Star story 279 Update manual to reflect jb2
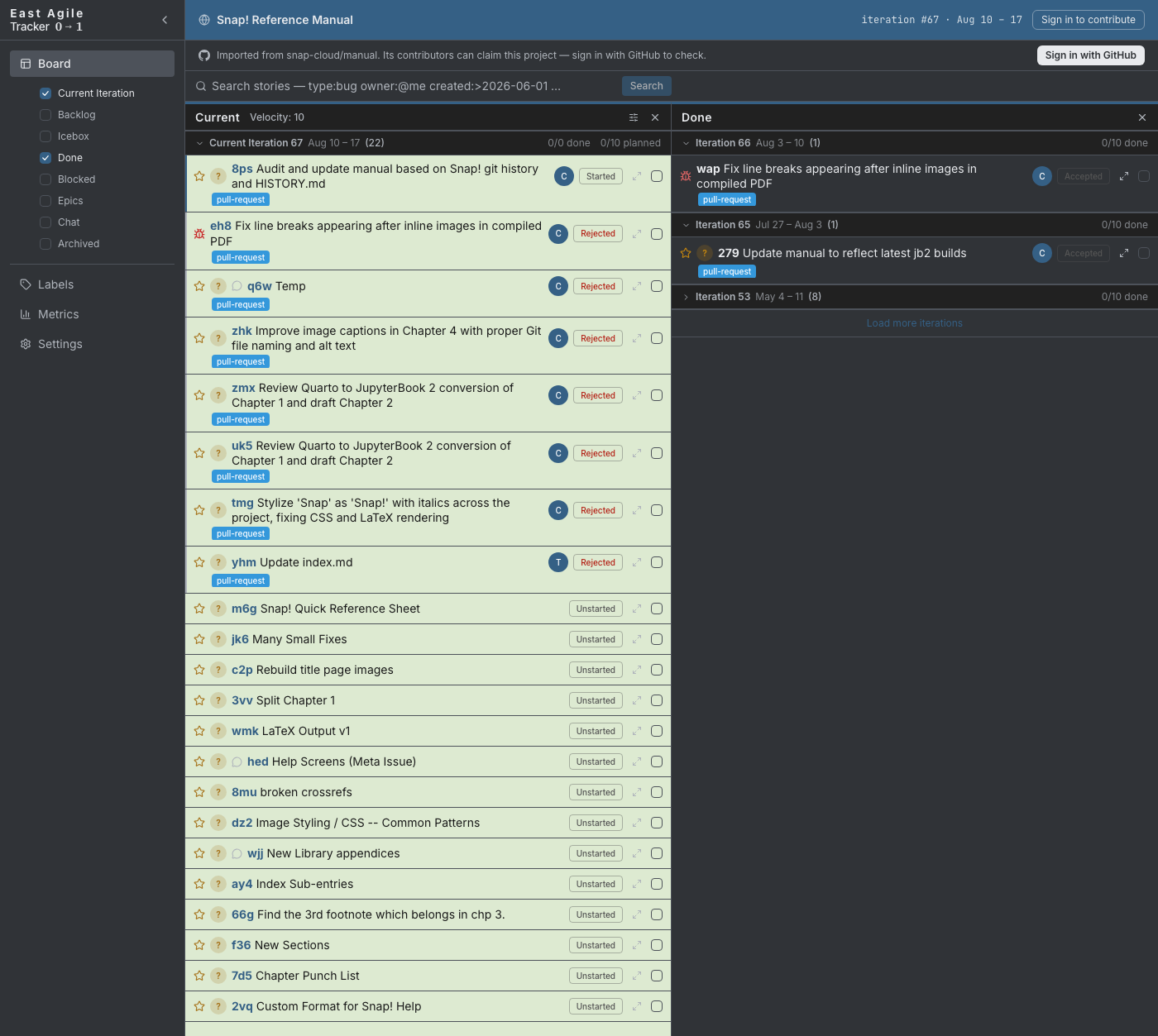This screenshot has height=1036, width=1158. click(686, 253)
